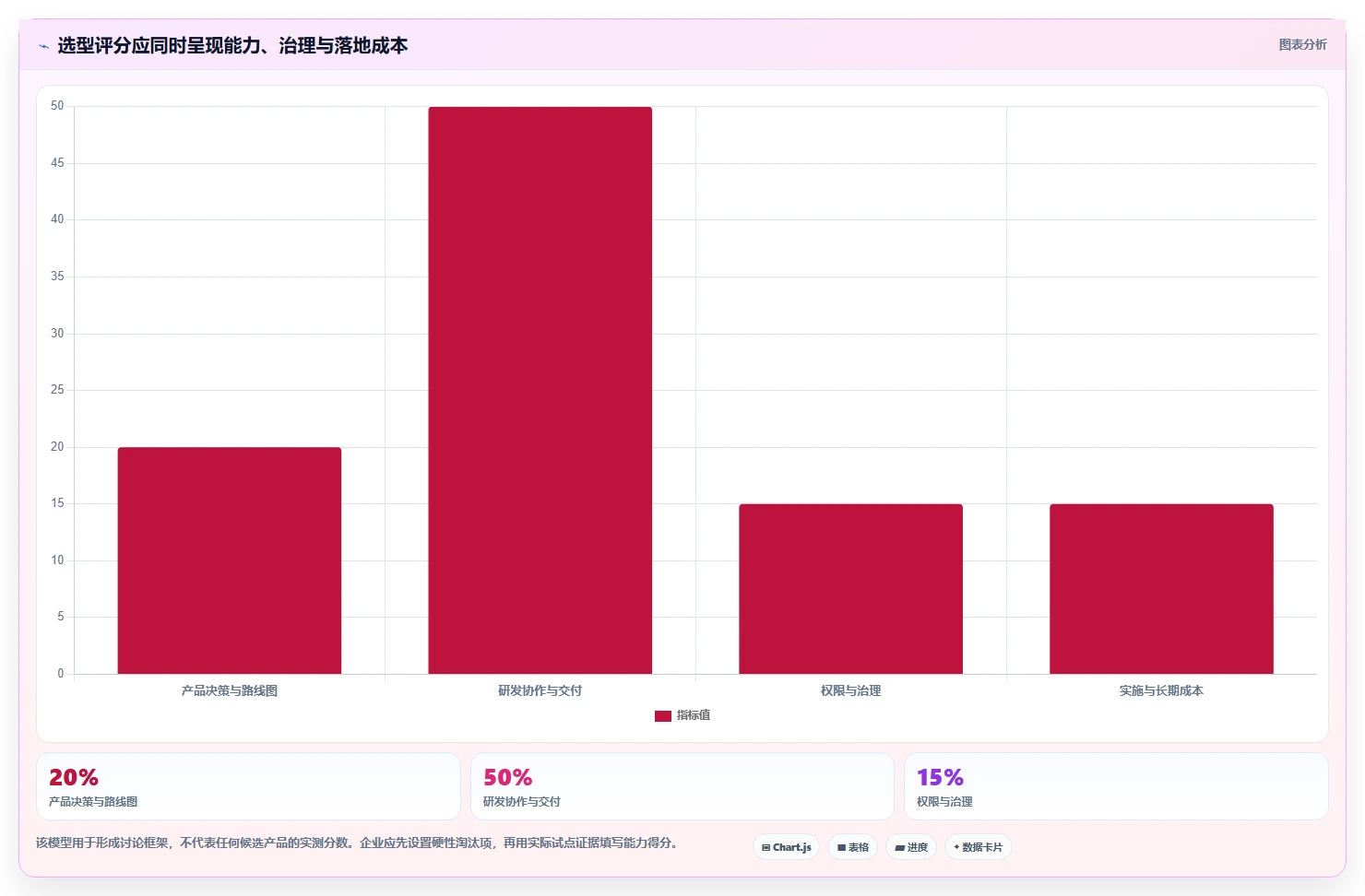Click the 指标值 legend label
1365x896 pixels.
694,715
